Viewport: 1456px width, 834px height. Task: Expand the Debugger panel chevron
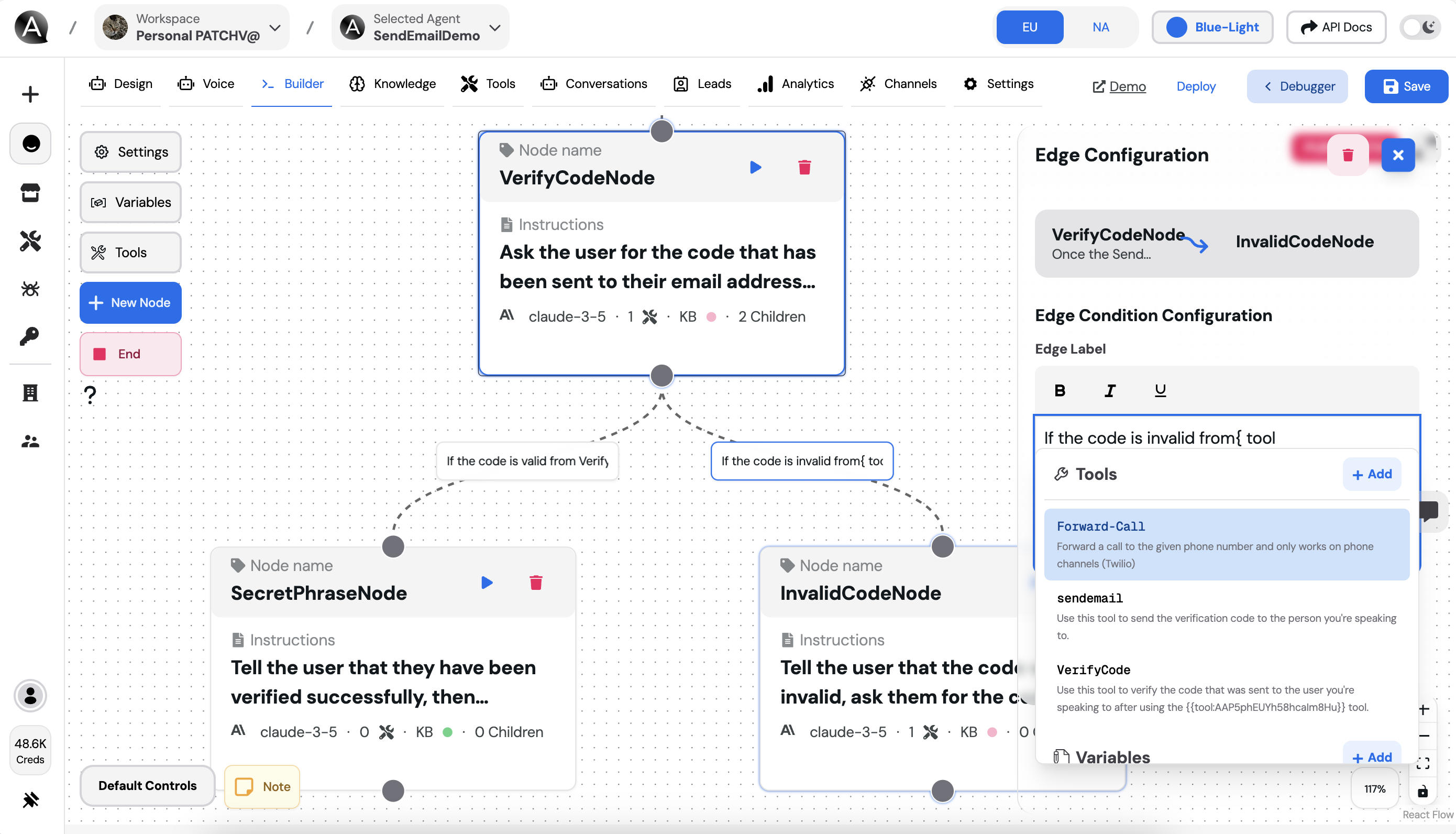pos(1267,86)
